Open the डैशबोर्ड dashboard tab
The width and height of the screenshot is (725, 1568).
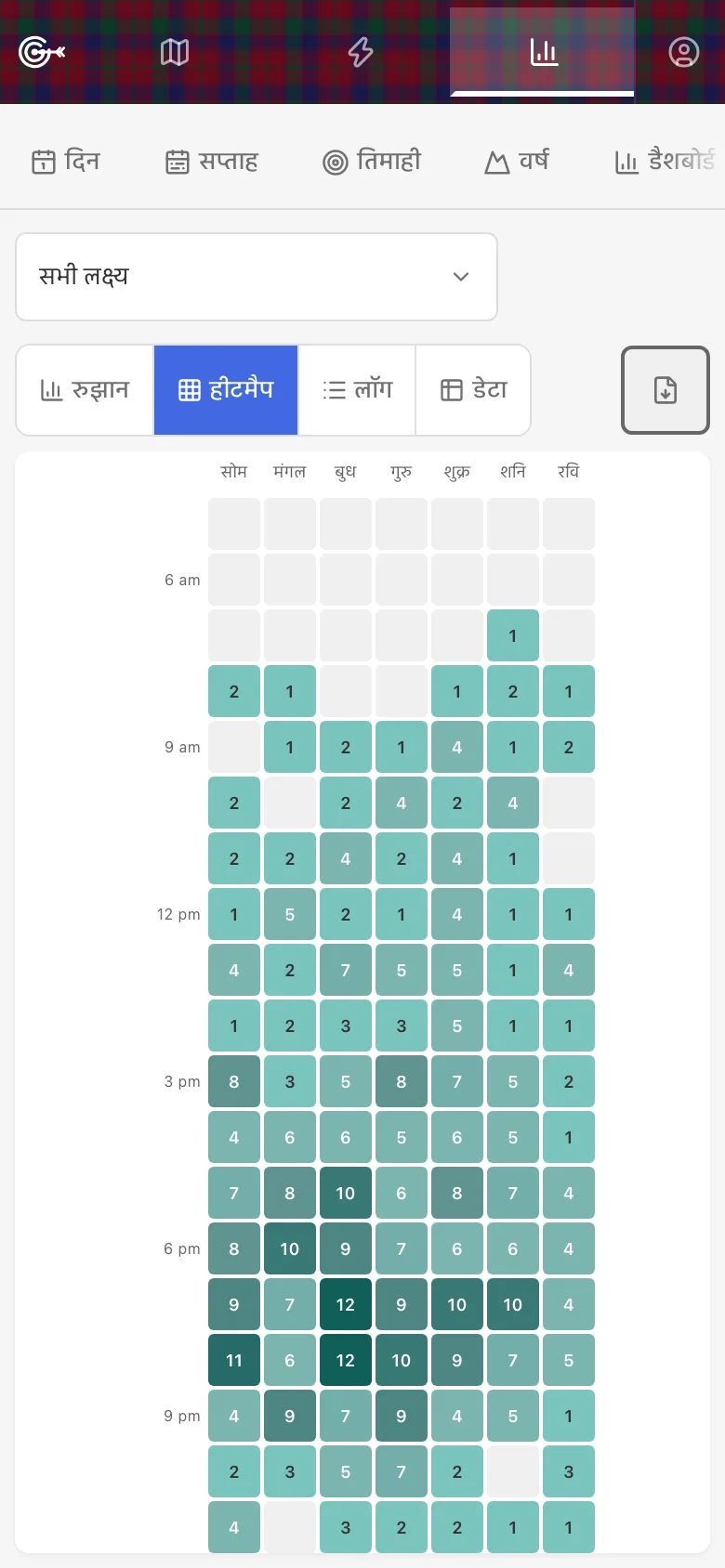click(666, 161)
